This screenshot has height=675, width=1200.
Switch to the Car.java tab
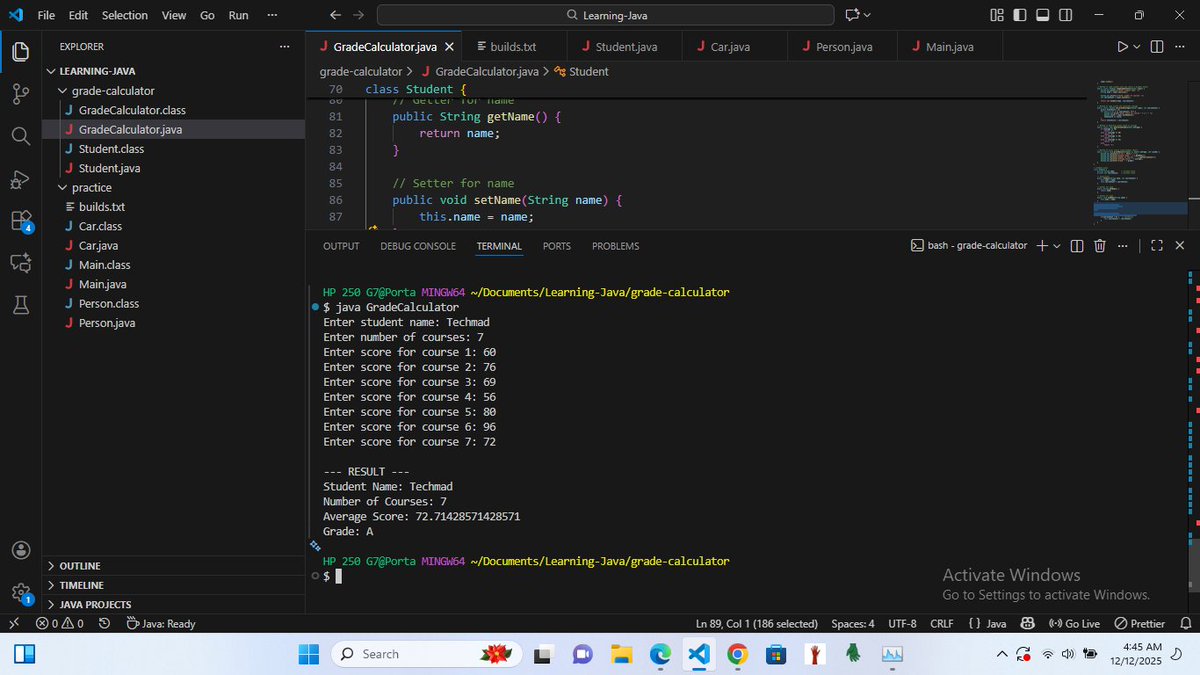pos(729,47)
